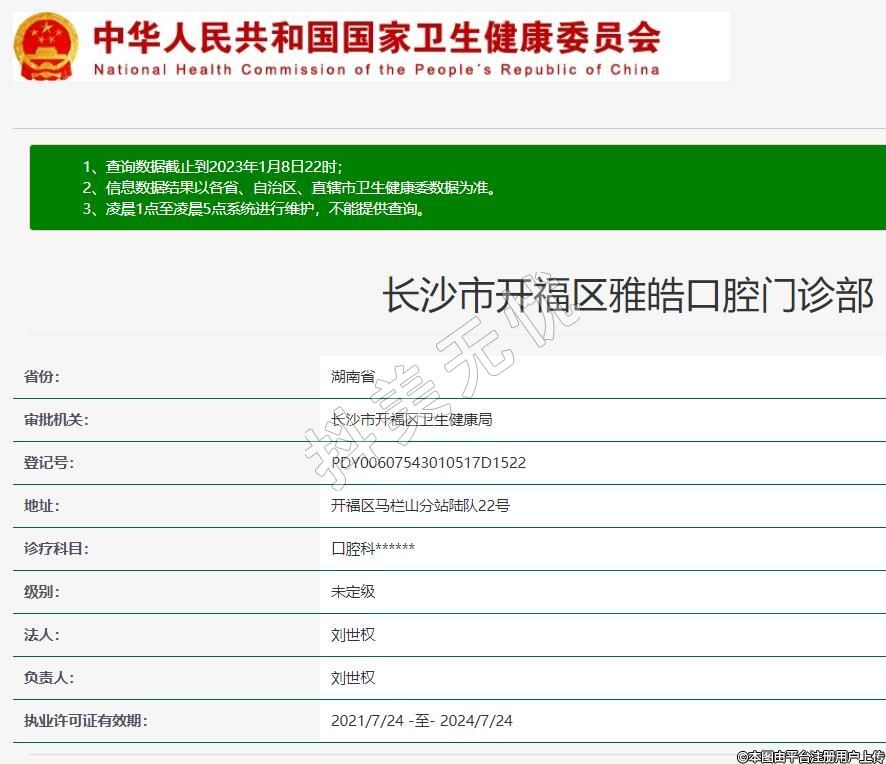Click the second notice about 信息数据结果
The width and height of the screenshot is (886, 764).
coord(288,188)
